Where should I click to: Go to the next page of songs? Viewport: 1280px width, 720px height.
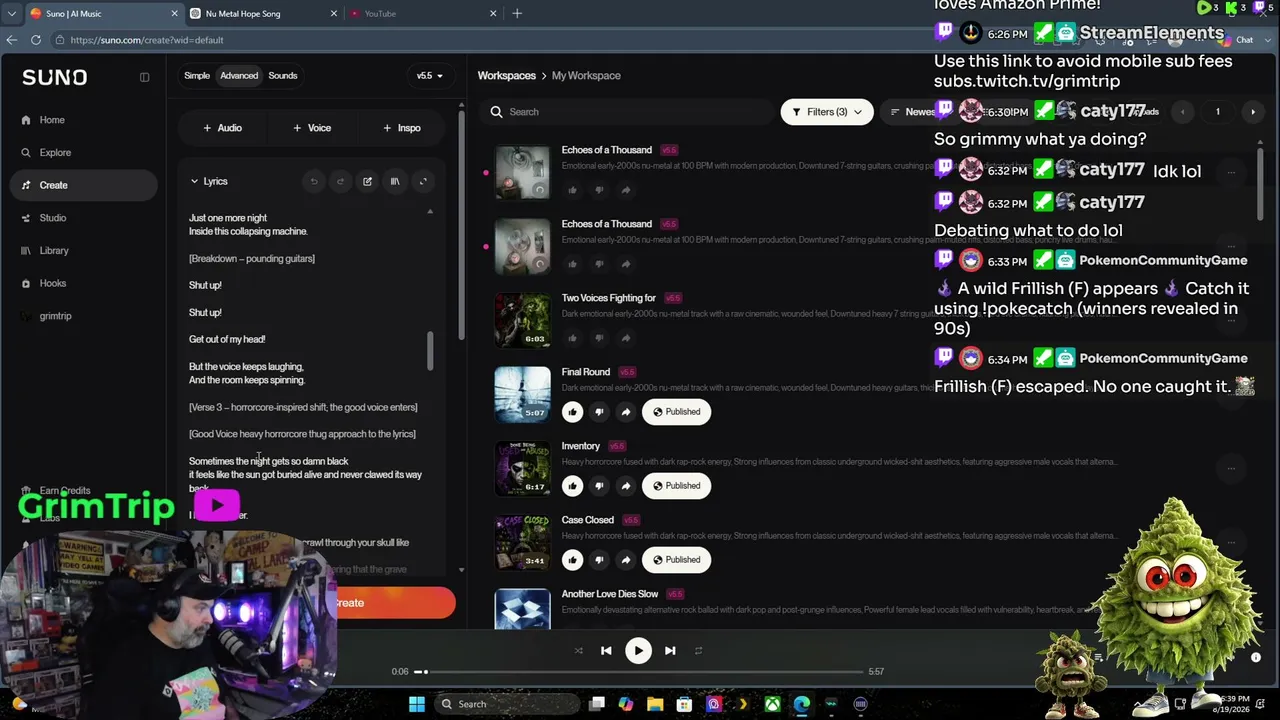[1253, 112]
